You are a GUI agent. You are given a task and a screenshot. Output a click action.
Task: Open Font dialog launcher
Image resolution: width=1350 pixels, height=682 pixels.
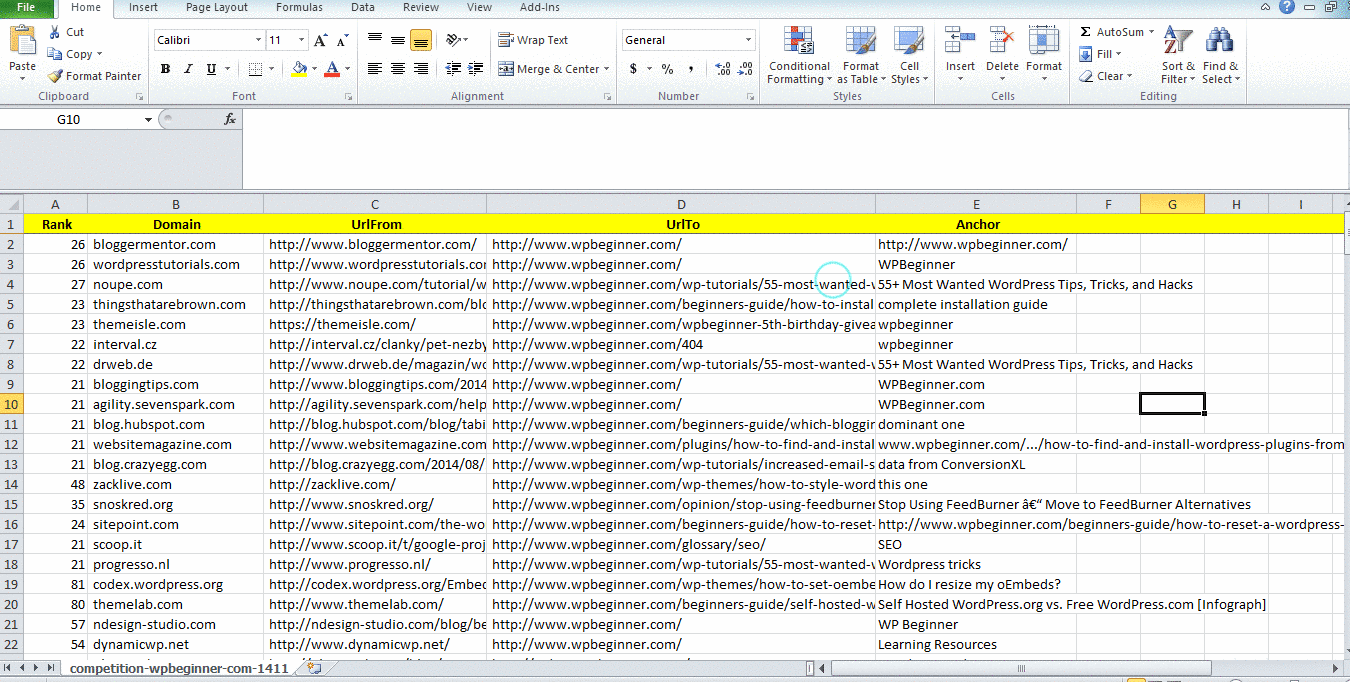(348, 97)
